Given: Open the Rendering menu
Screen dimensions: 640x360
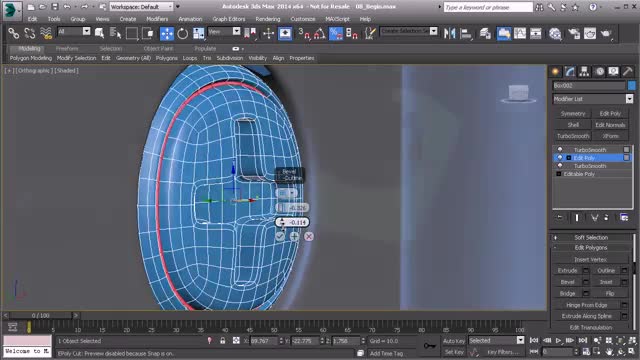Looking at the screenshot, I should (x=268, y=19).
